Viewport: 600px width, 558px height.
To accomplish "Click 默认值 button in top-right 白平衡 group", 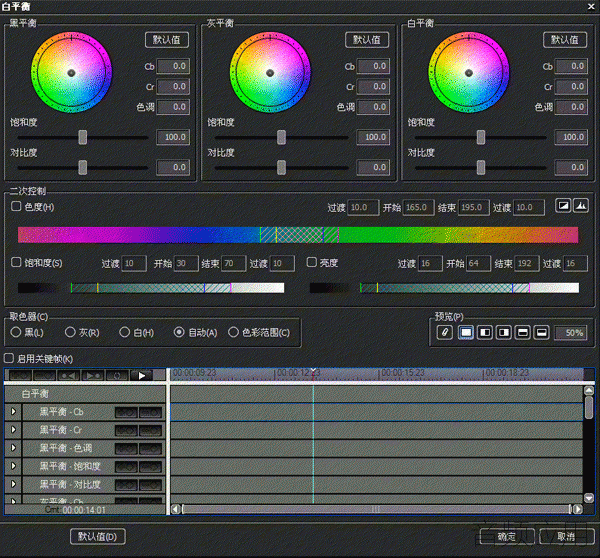I will coord(565,40).
